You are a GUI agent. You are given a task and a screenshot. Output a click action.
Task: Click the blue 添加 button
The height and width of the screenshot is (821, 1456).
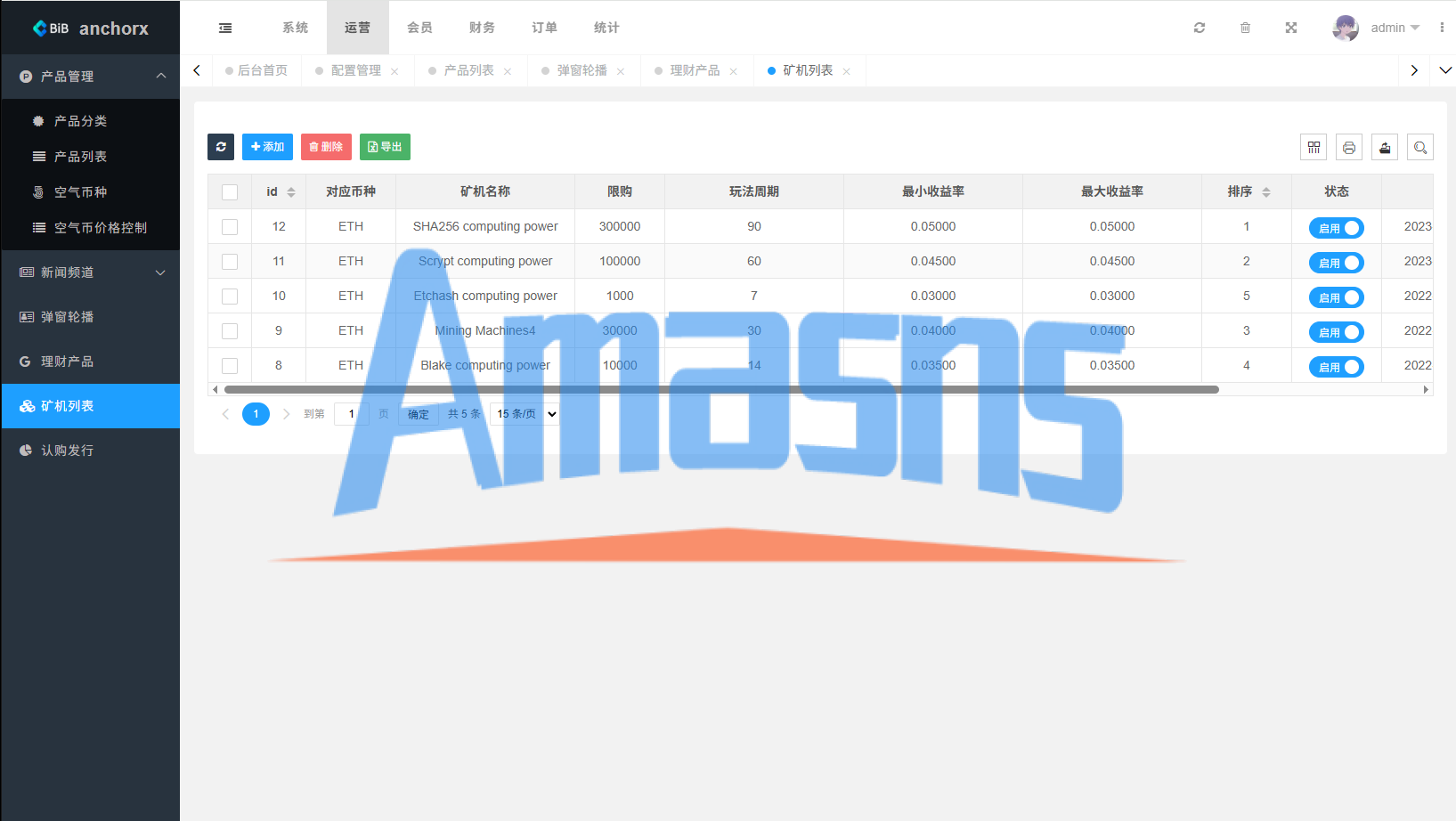click(267, 147)
